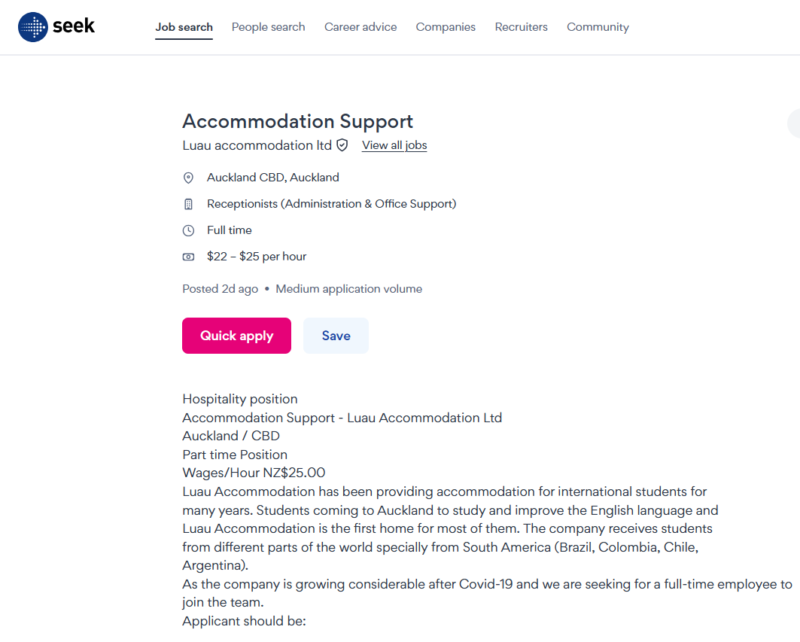
Task: Open the Job search tab
Action: (184, 27)
